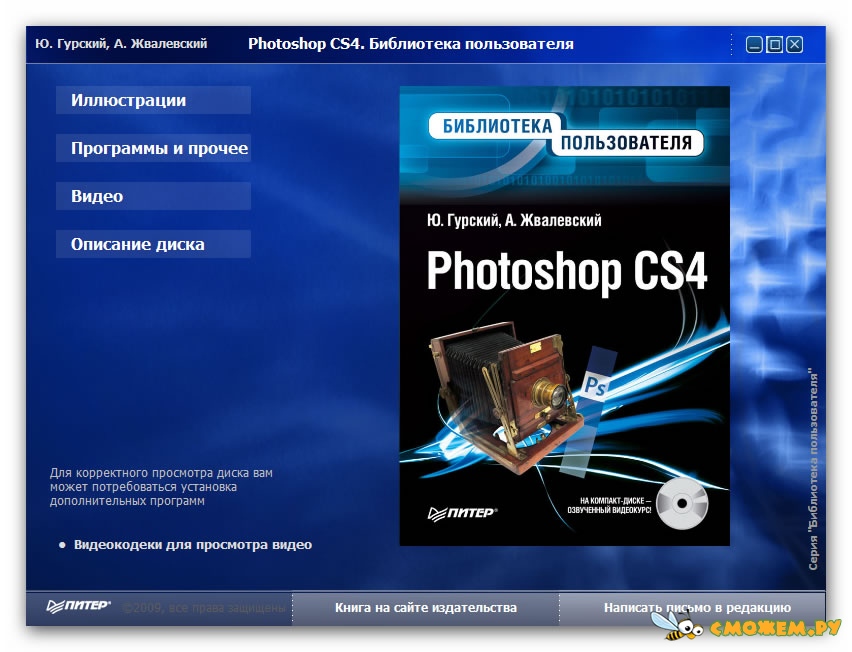The image size is (852, 652).
Task: Maximize the disc launcher window
Action: [x=774, y=45]
